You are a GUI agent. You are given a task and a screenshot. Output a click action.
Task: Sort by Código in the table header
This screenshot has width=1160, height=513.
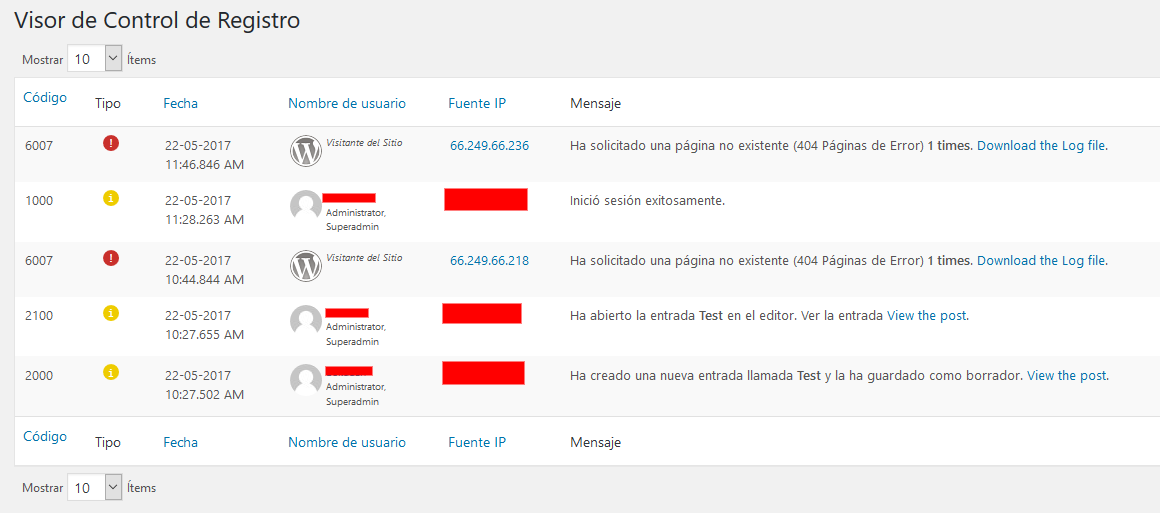tap(45, 97)
